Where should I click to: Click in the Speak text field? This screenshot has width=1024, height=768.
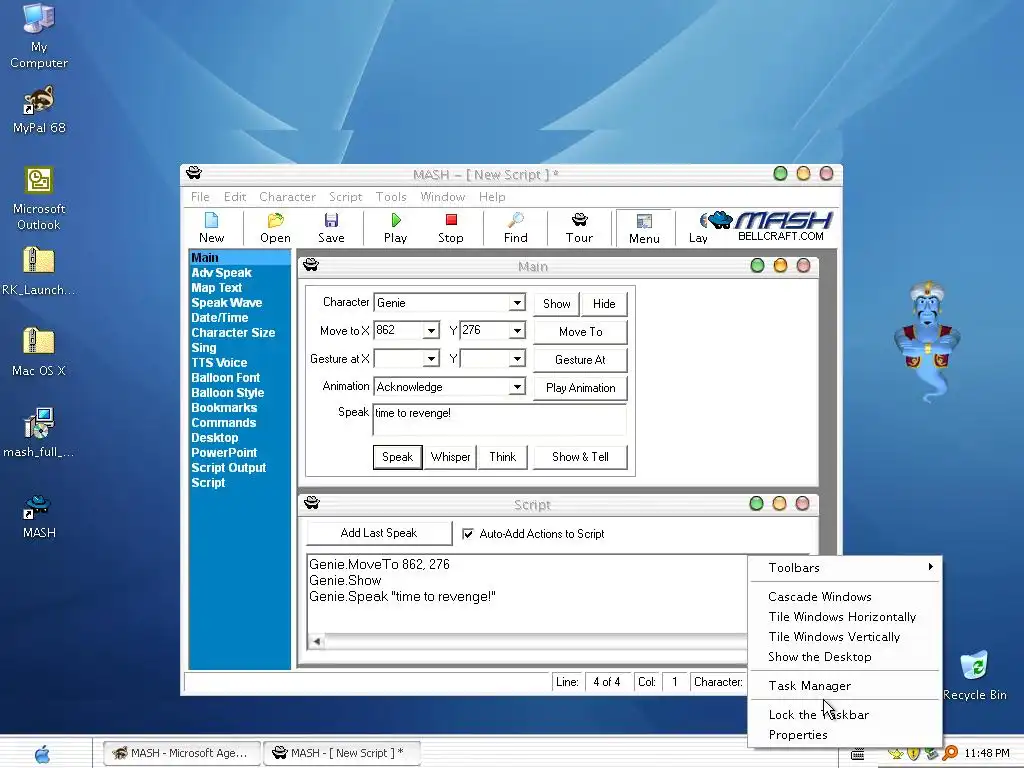click(500, 419)
